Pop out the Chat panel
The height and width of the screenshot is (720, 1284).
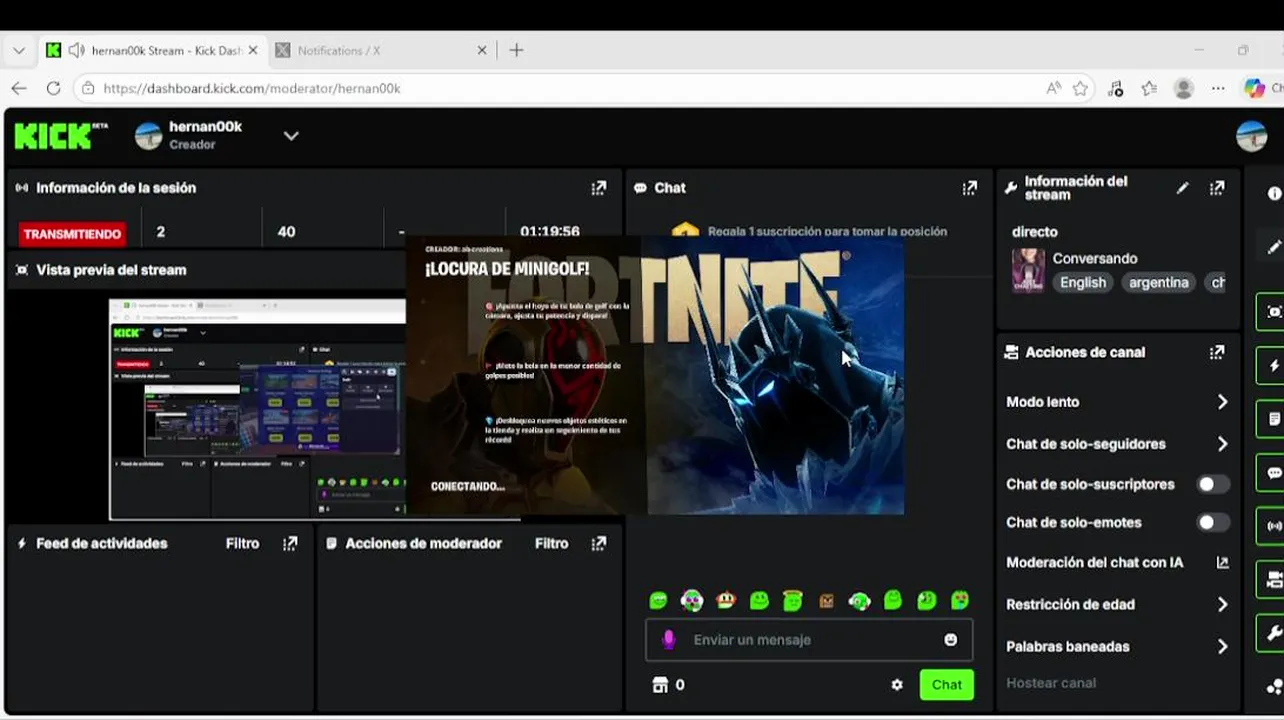point(969,188)
